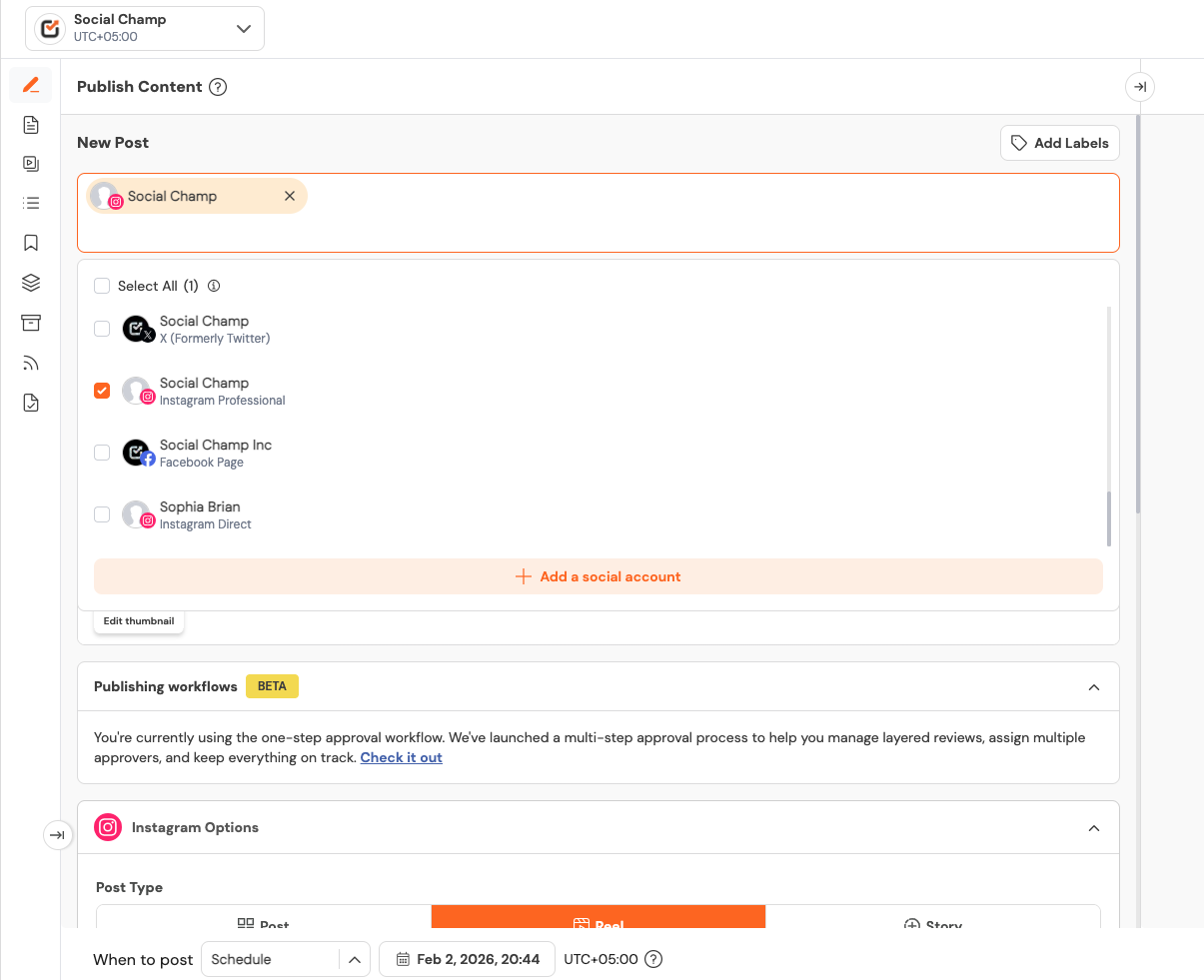
Task: Select the Story post type tab
Action: tap(932, 919)
